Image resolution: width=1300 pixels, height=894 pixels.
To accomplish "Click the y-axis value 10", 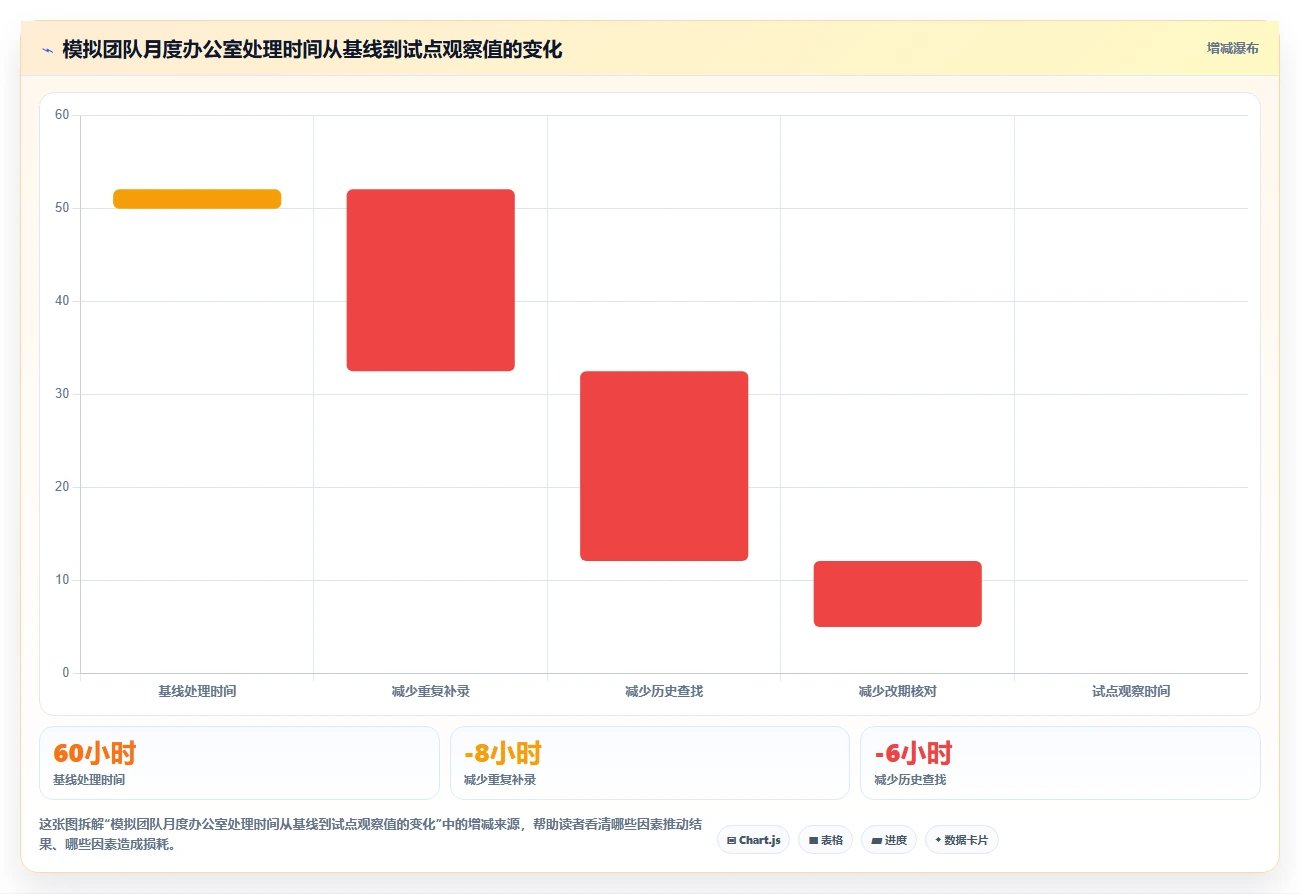I will pyautogui.click(x=62, y=580).
